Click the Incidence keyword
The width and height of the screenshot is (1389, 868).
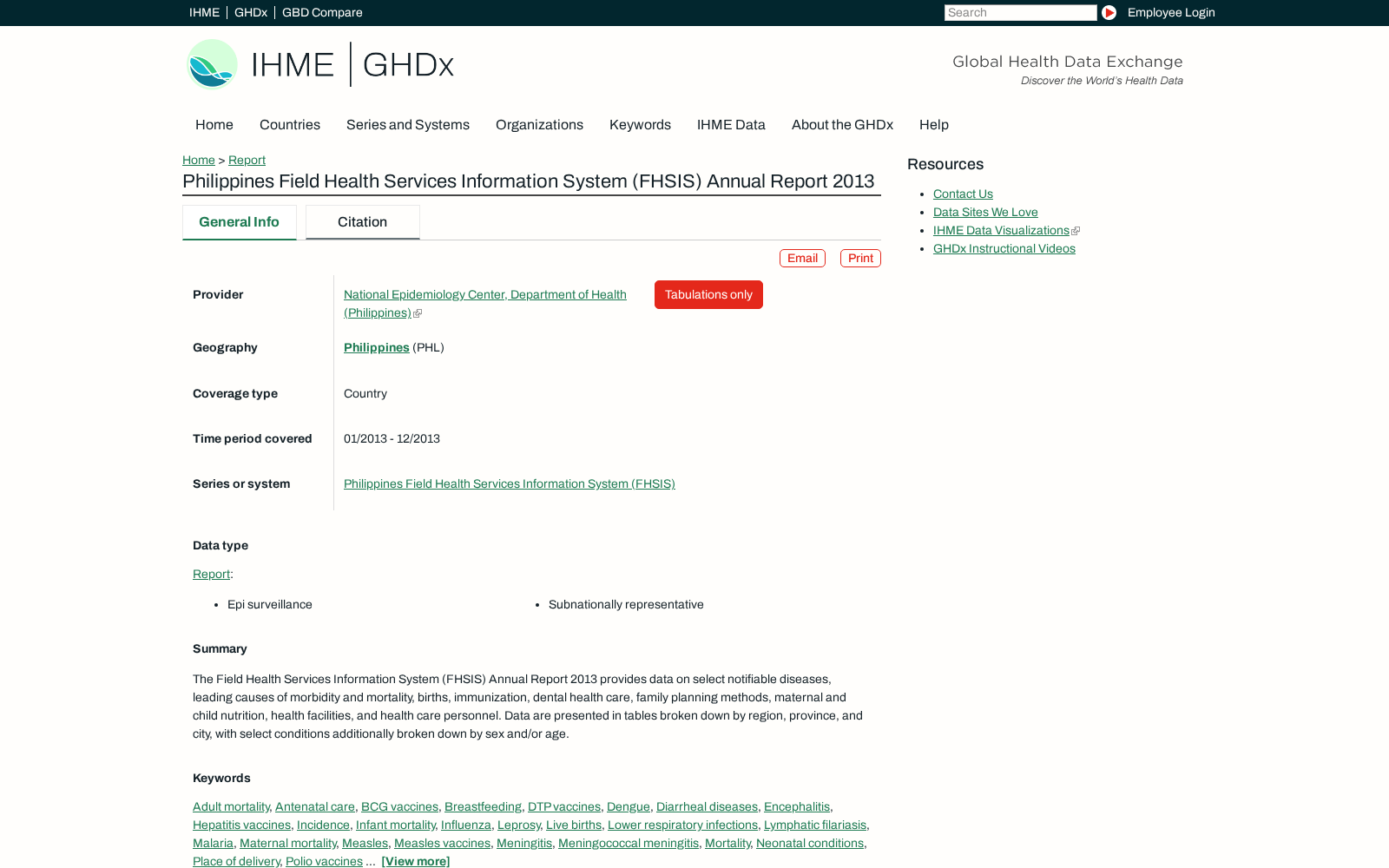point(323,825)
